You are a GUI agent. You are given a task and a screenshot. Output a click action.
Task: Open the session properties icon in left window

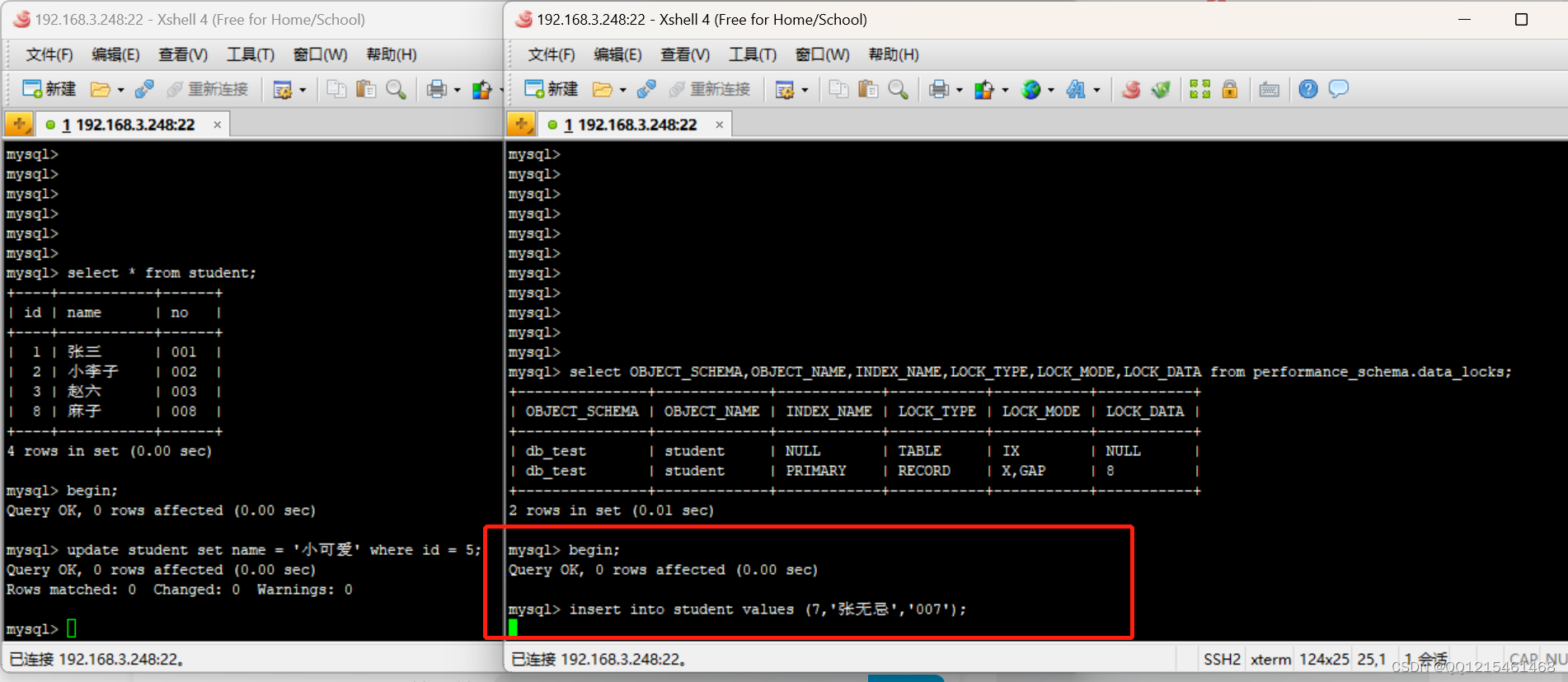(283, 89)
